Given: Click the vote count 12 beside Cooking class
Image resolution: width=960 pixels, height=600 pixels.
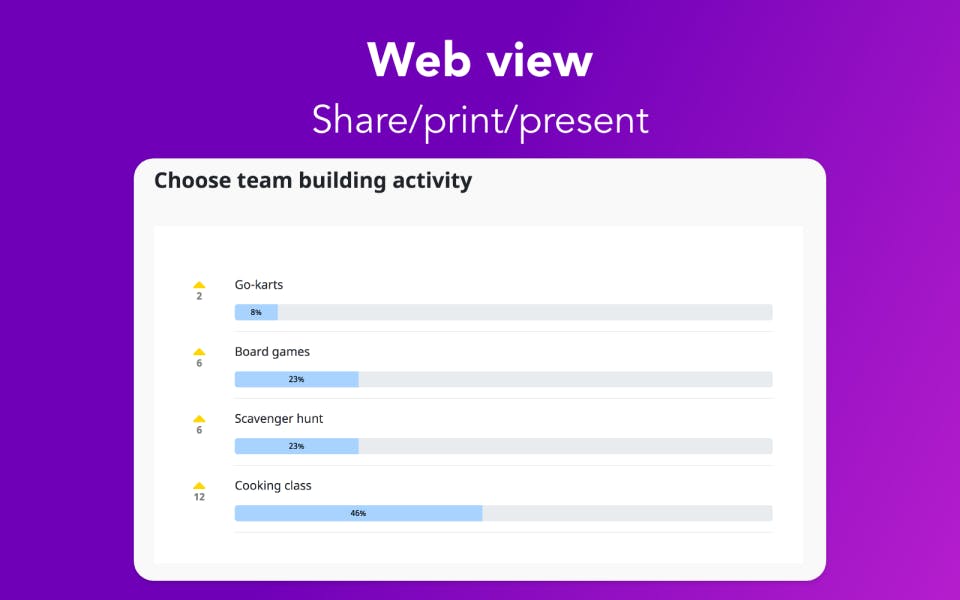Looking at the screenshot, I should pos(199,497).
